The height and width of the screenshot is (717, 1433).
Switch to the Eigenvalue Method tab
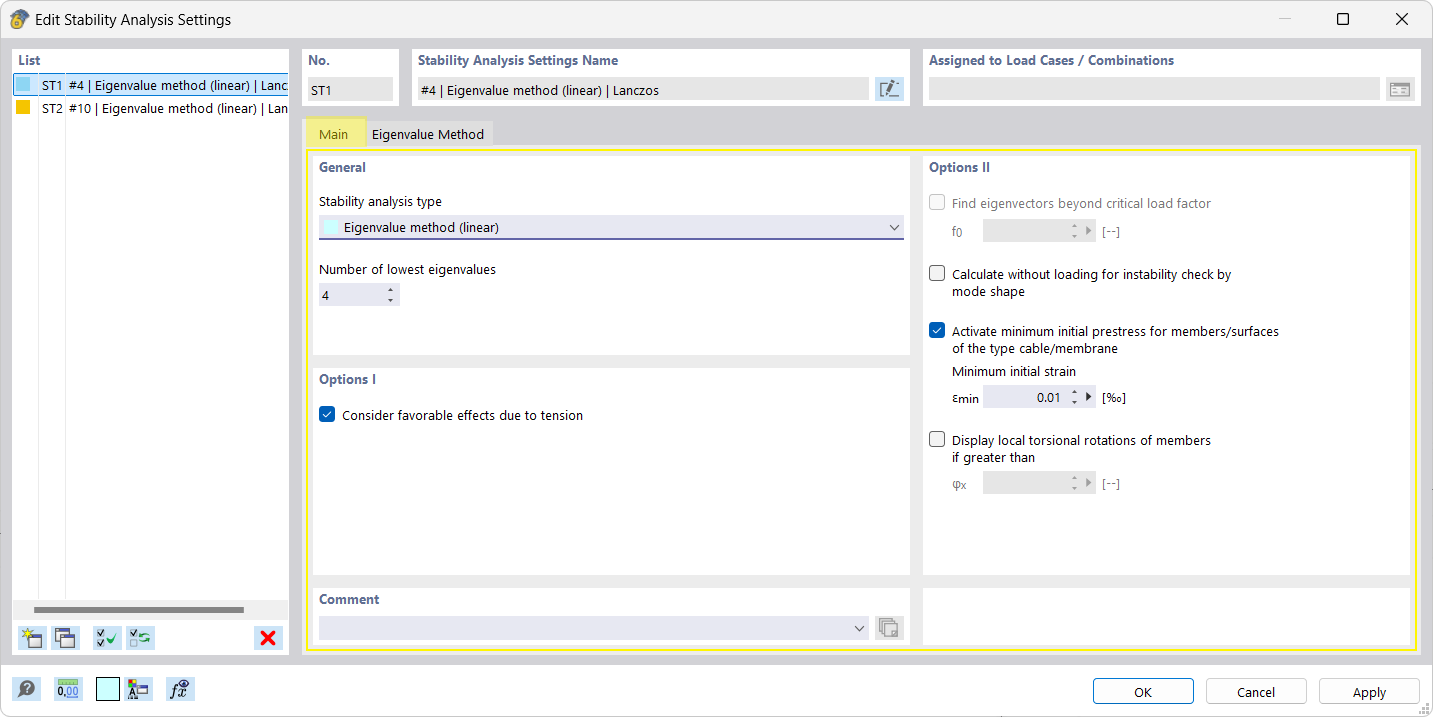pos(428,135)
